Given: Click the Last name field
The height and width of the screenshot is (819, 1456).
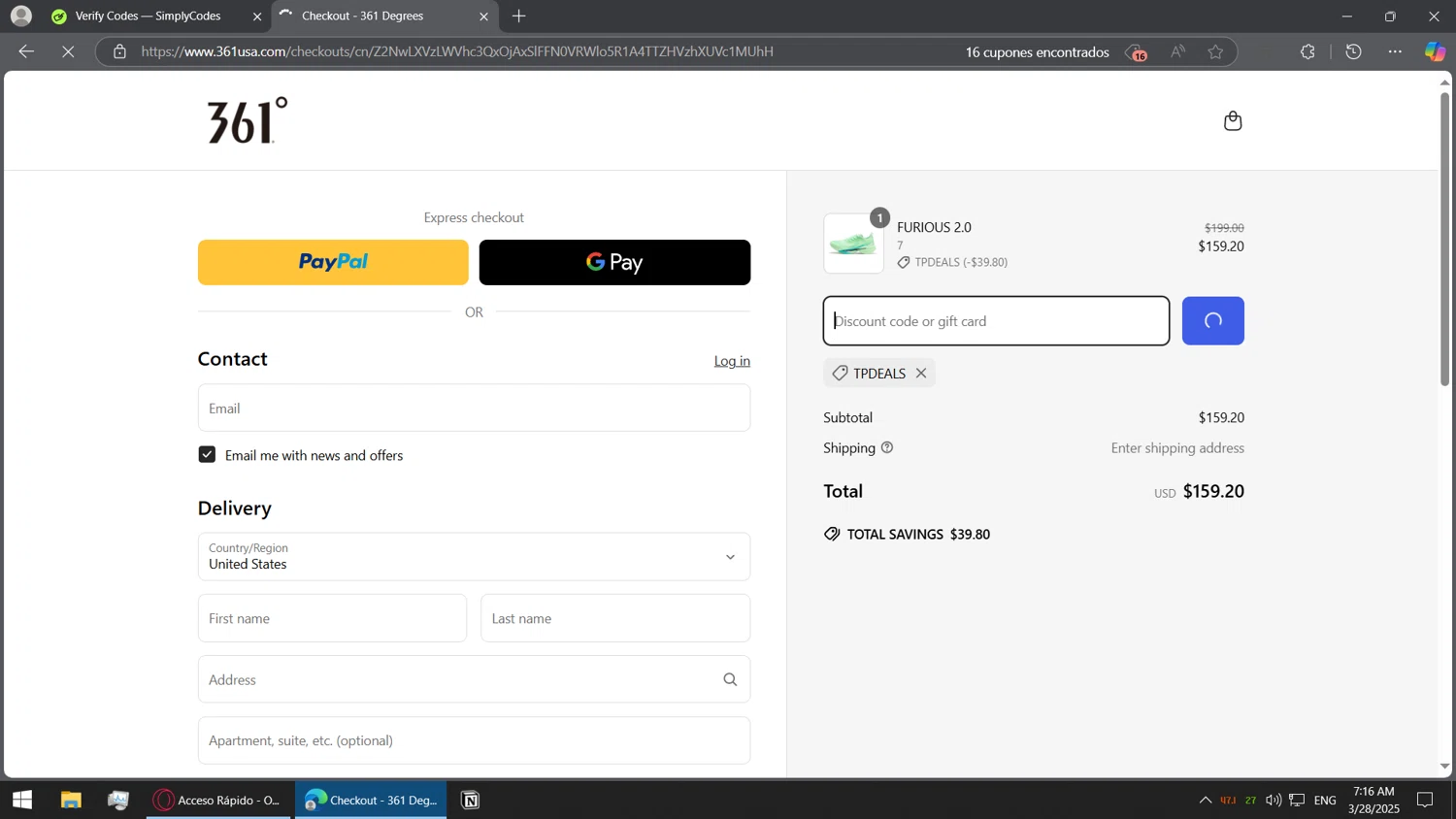Looking at the screenshot, I should tap(615, 618).
